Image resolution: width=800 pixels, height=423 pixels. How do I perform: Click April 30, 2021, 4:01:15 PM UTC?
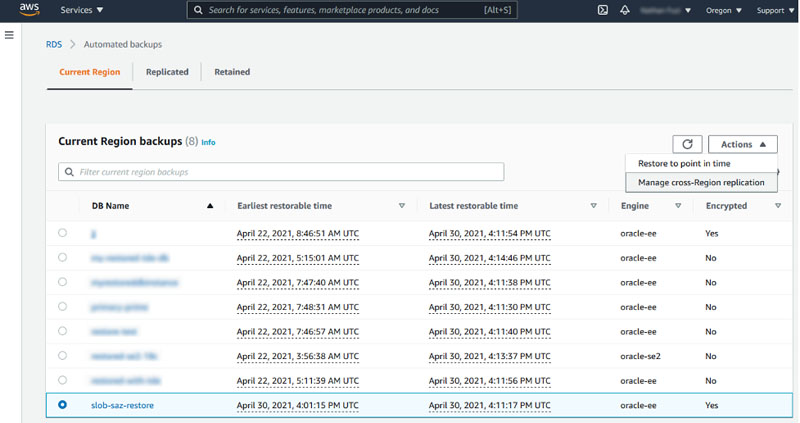click(297, 405)
